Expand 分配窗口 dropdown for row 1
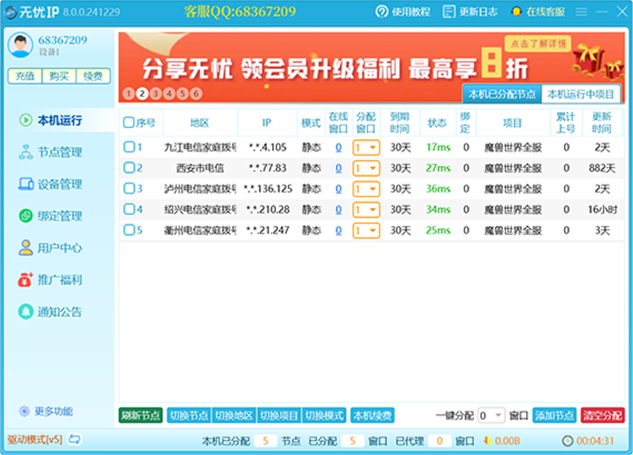The image size is (633, 455). [372, 148]
